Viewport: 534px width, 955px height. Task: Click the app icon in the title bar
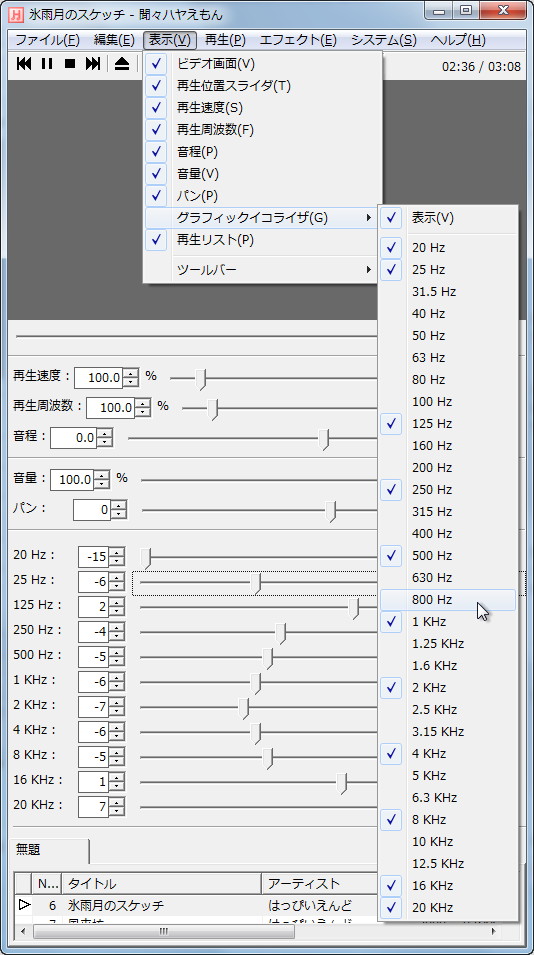coord(16,13)
